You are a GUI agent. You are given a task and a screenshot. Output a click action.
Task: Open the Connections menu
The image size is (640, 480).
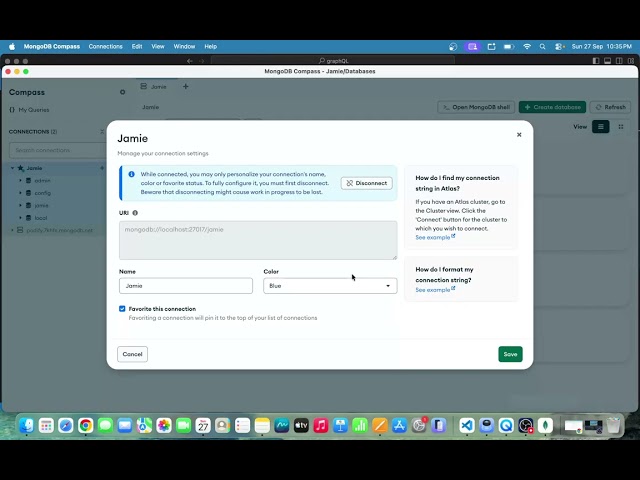(105, 47)
